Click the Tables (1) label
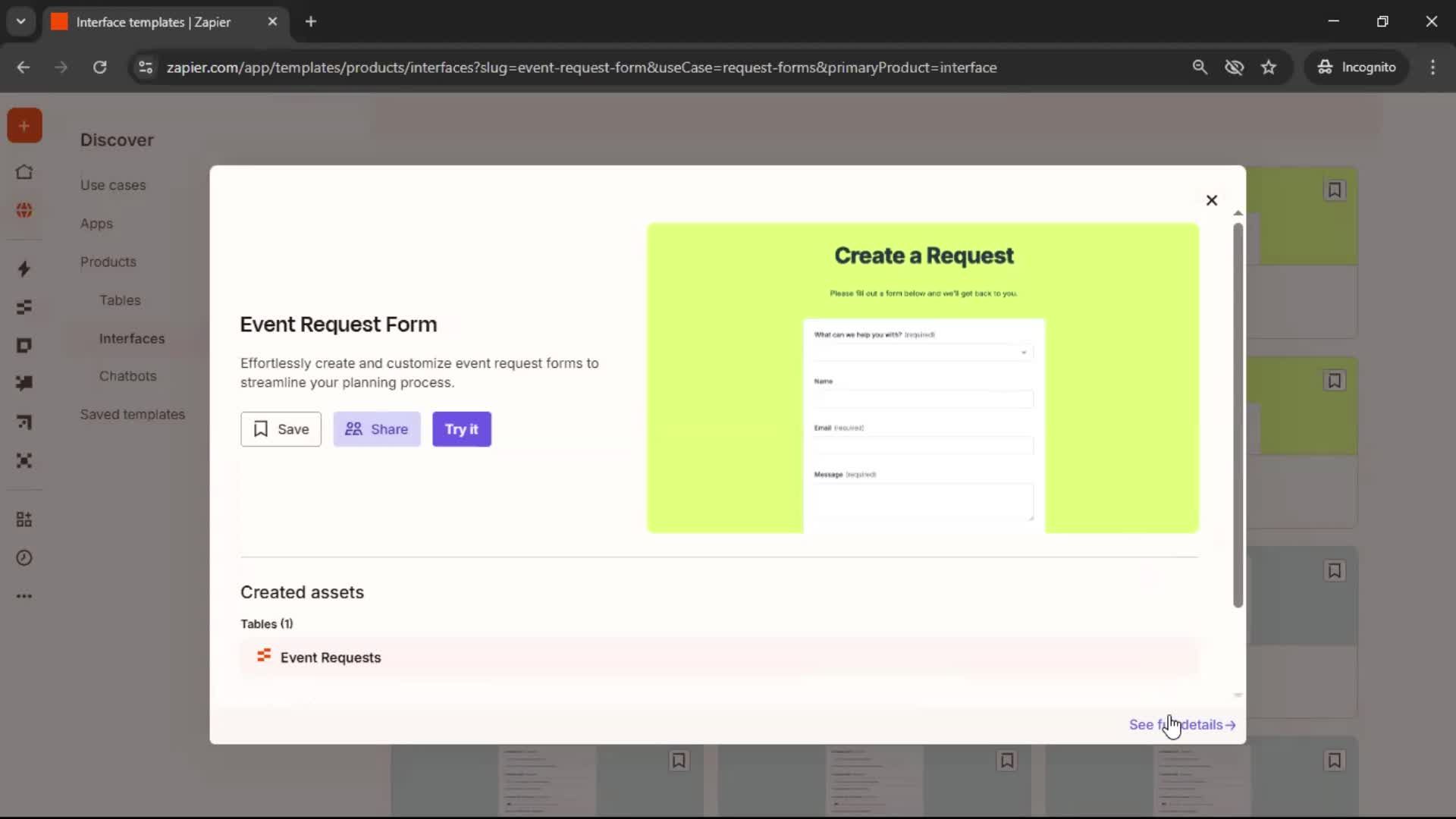Image resolution: width=1456 pixels, height=819 pixels. tap(267, 623)
